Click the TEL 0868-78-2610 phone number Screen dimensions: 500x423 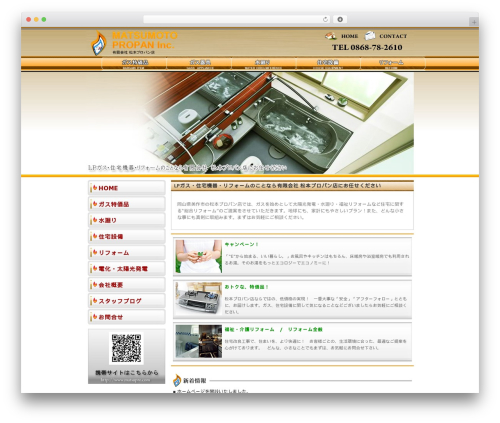click(x=367, y=47)
